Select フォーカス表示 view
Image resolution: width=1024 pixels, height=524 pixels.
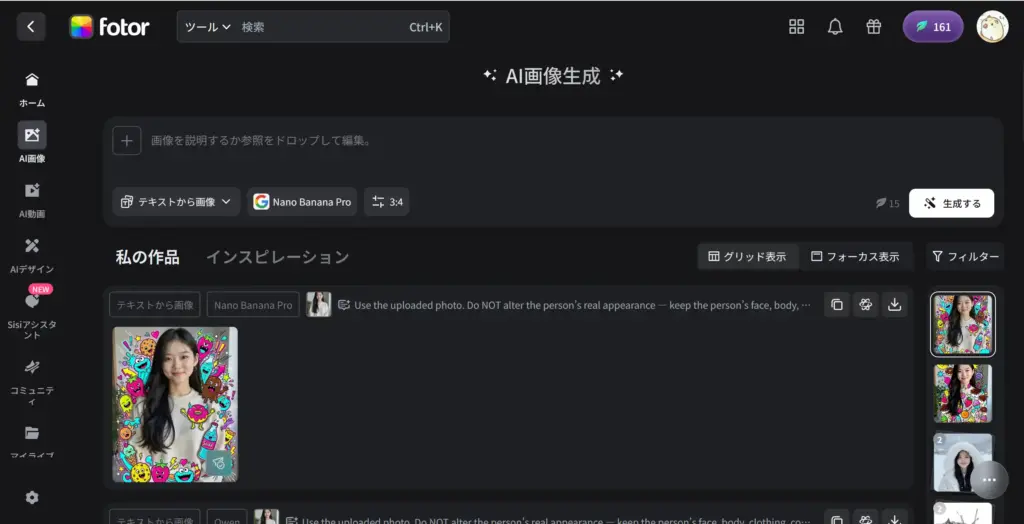click(855, 256)
